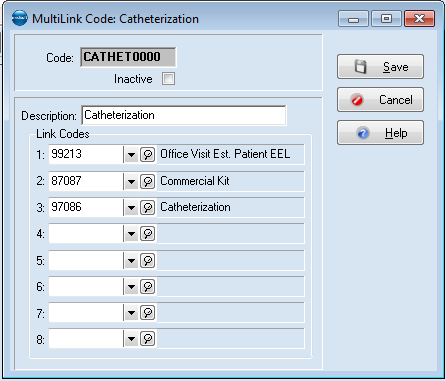
Task: Click the empty link code 4 field
Action: click(86, 234)
